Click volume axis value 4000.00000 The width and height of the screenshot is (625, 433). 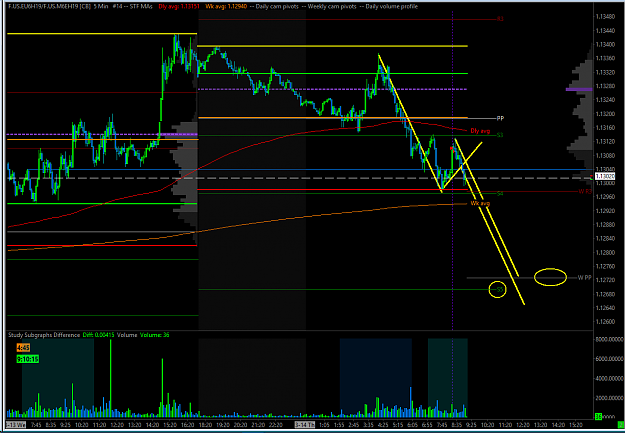click(x=608, y=378)
